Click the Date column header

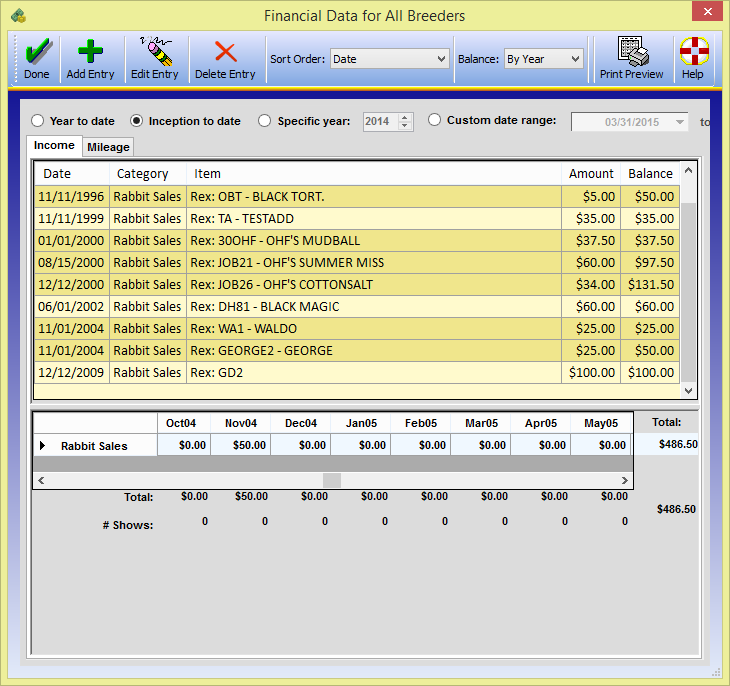72,174
